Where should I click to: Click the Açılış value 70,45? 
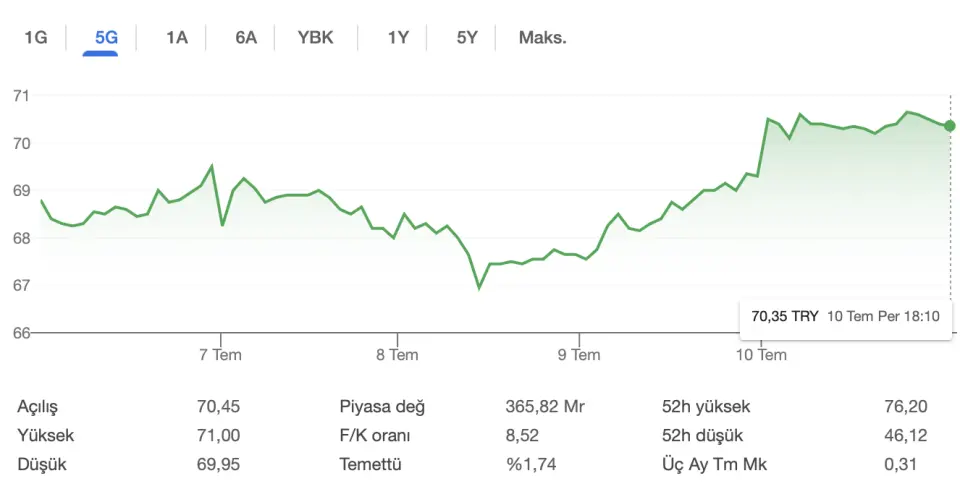coord(219,406)
